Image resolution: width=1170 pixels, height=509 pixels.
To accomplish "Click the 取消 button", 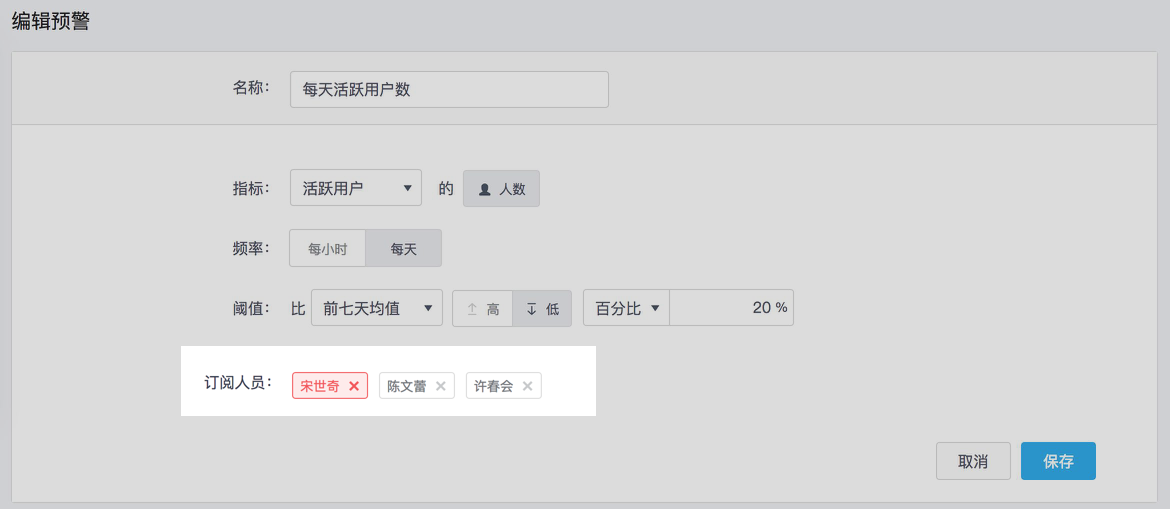I will pyautogui.click(x=973, y=461).
